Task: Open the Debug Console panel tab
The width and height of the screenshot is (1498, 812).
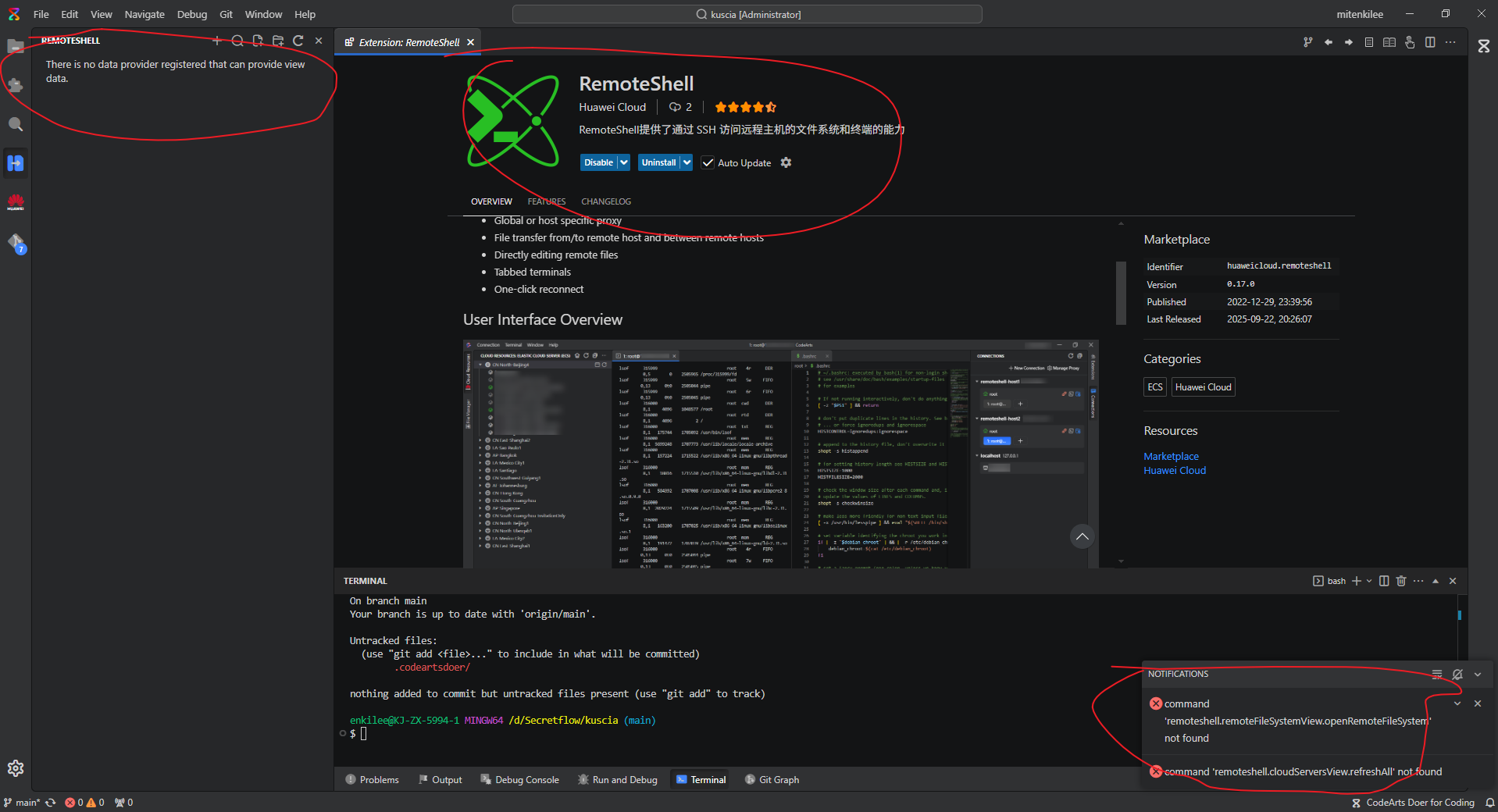Action: (519, 779)
